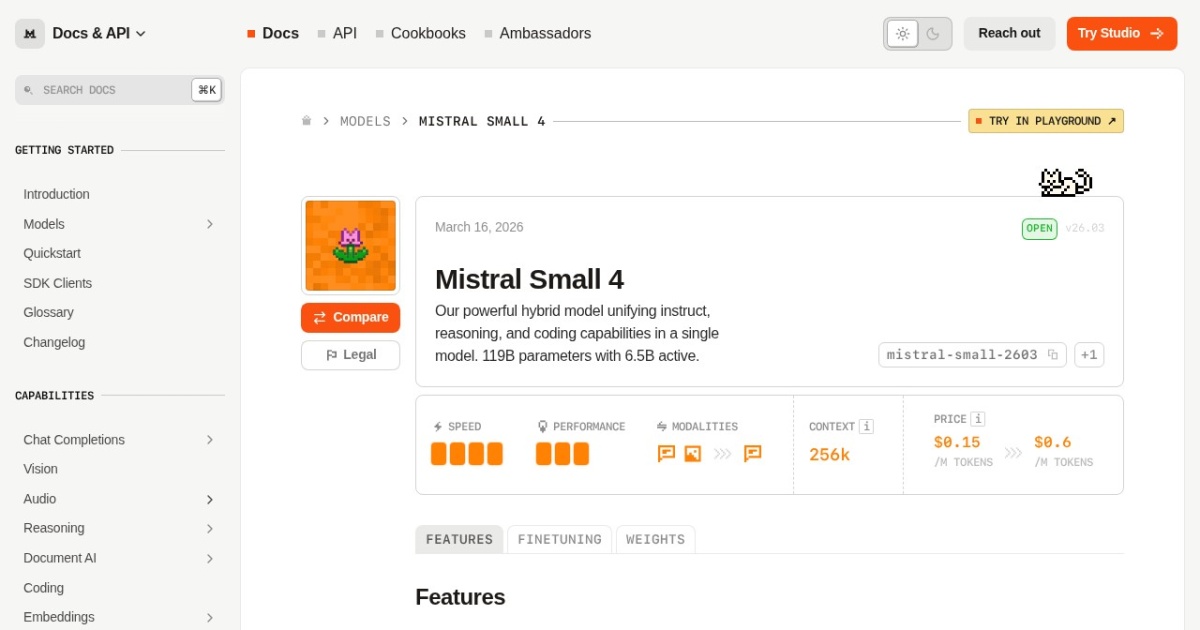Open Try Studio button
Screen dimensions: 1200x630
coord(1121,33)
